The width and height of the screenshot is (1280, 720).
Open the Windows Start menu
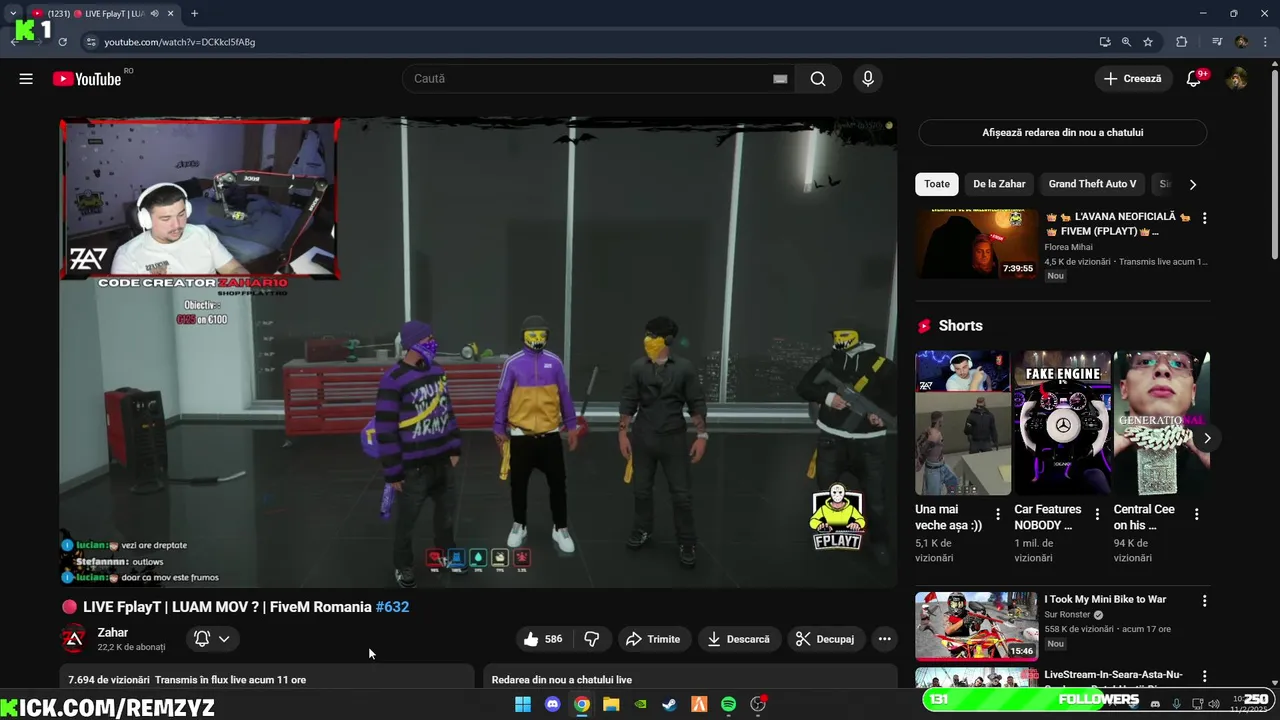point(522,705)
